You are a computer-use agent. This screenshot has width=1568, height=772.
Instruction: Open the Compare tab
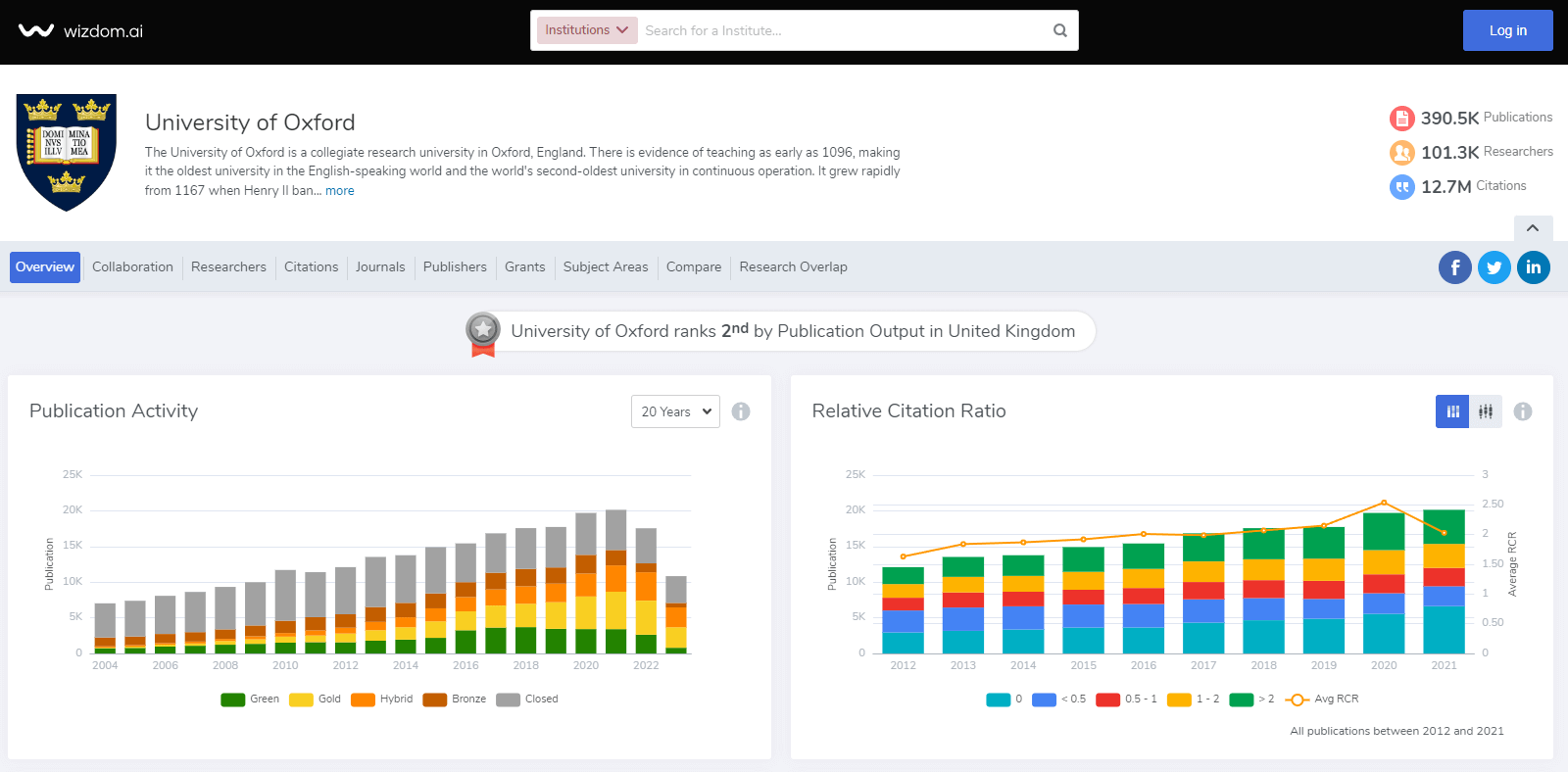(694, 267)
